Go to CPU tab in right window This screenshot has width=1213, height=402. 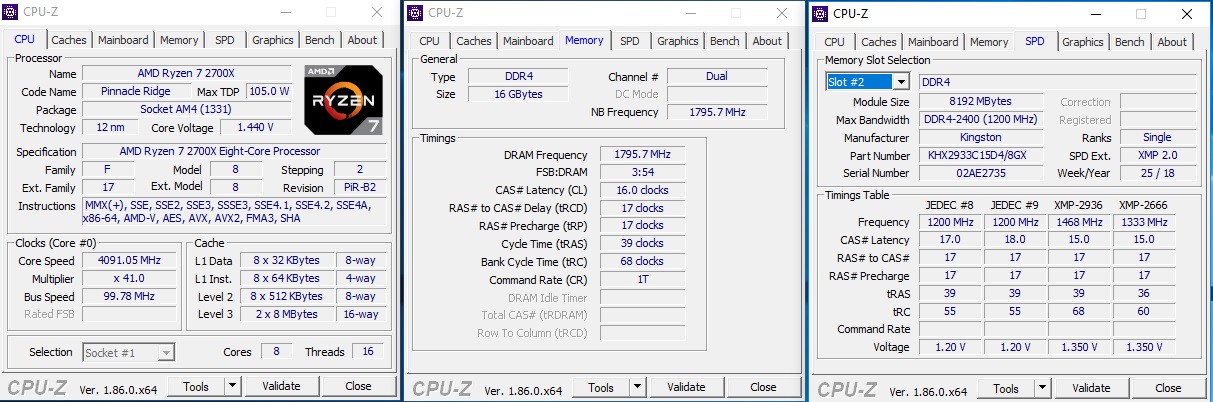(834, 42)
